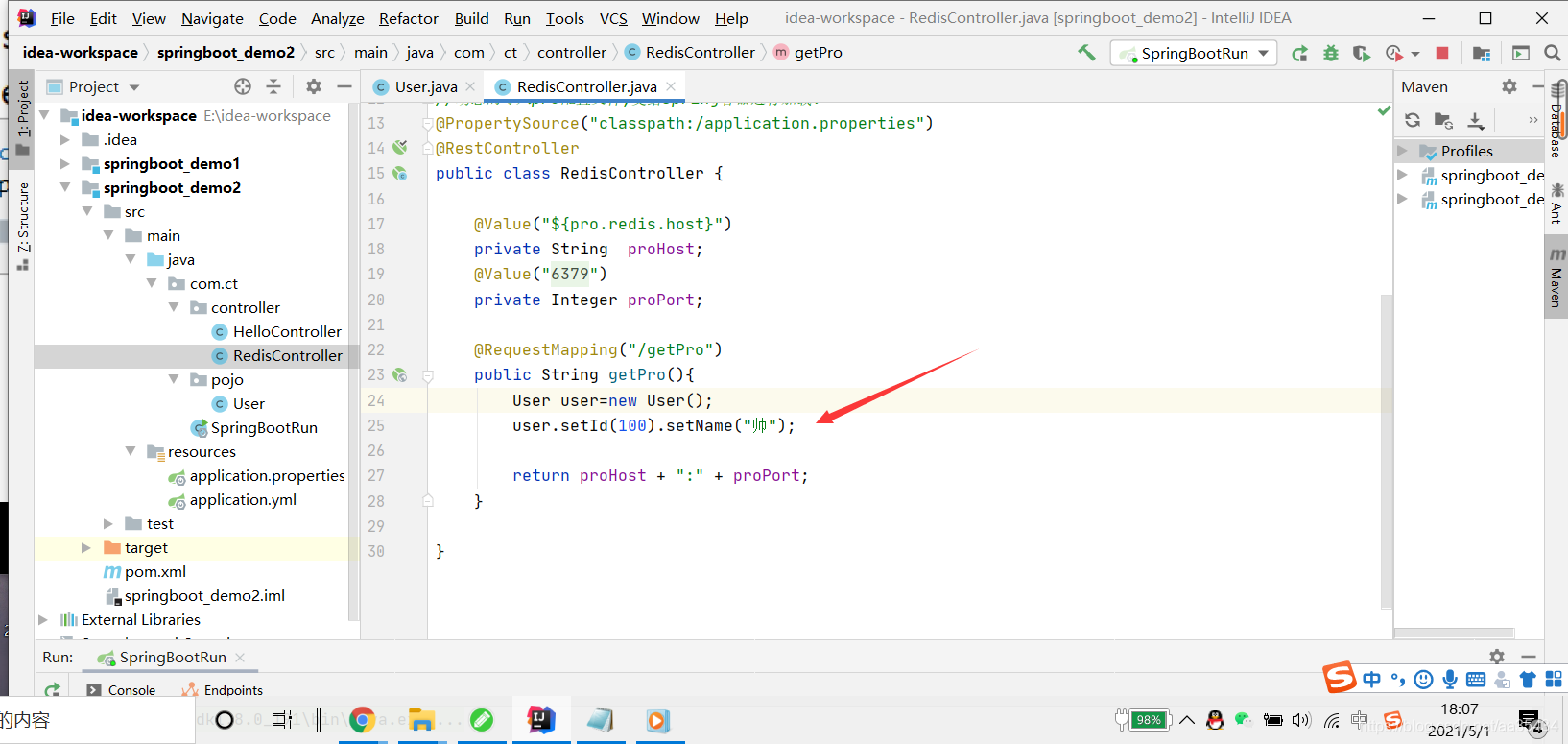Toggle Sogou voice input microphone
Viewport: 1568px width, 744px height.
(x=1450, y=680)
